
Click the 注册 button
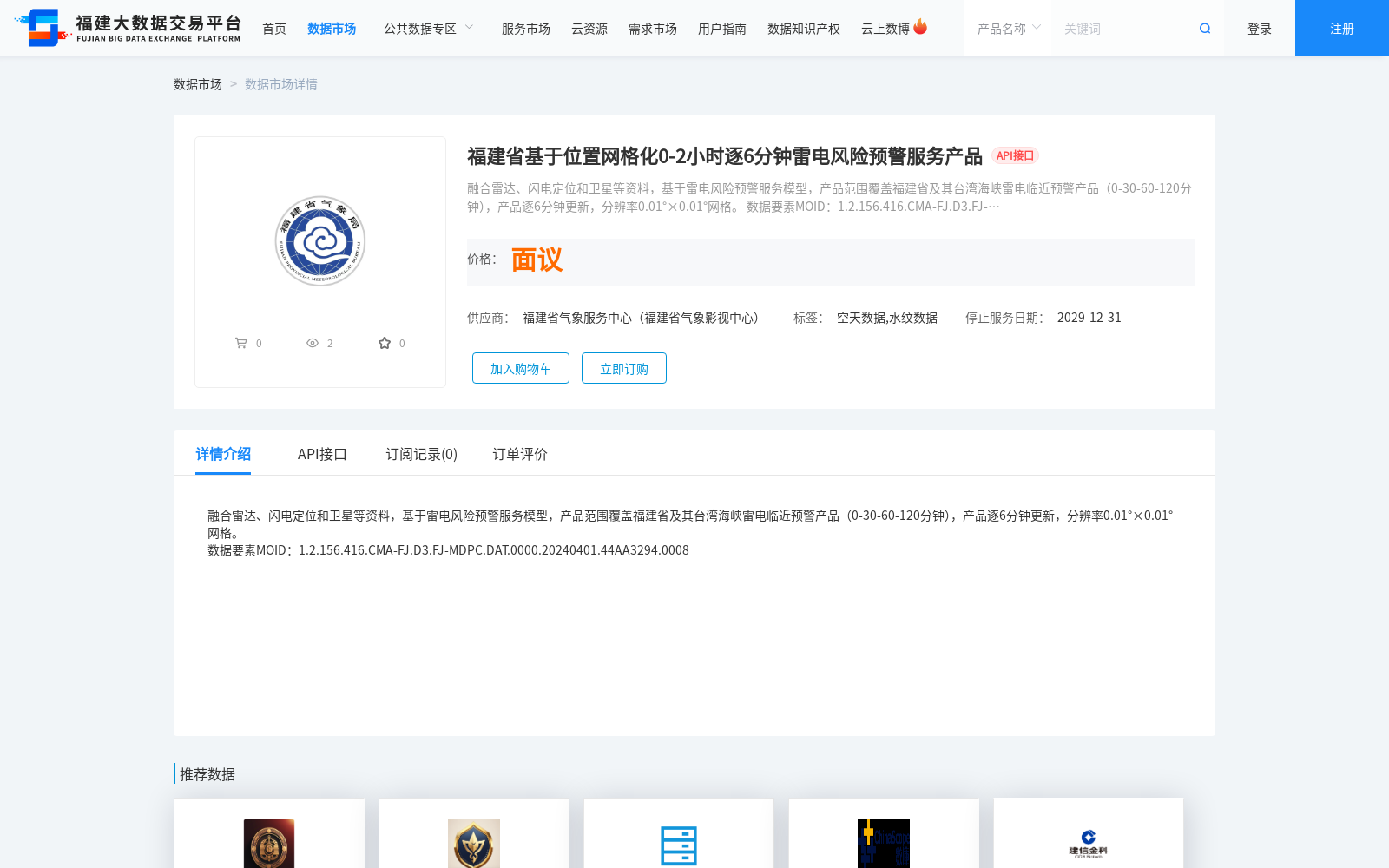1342,28
